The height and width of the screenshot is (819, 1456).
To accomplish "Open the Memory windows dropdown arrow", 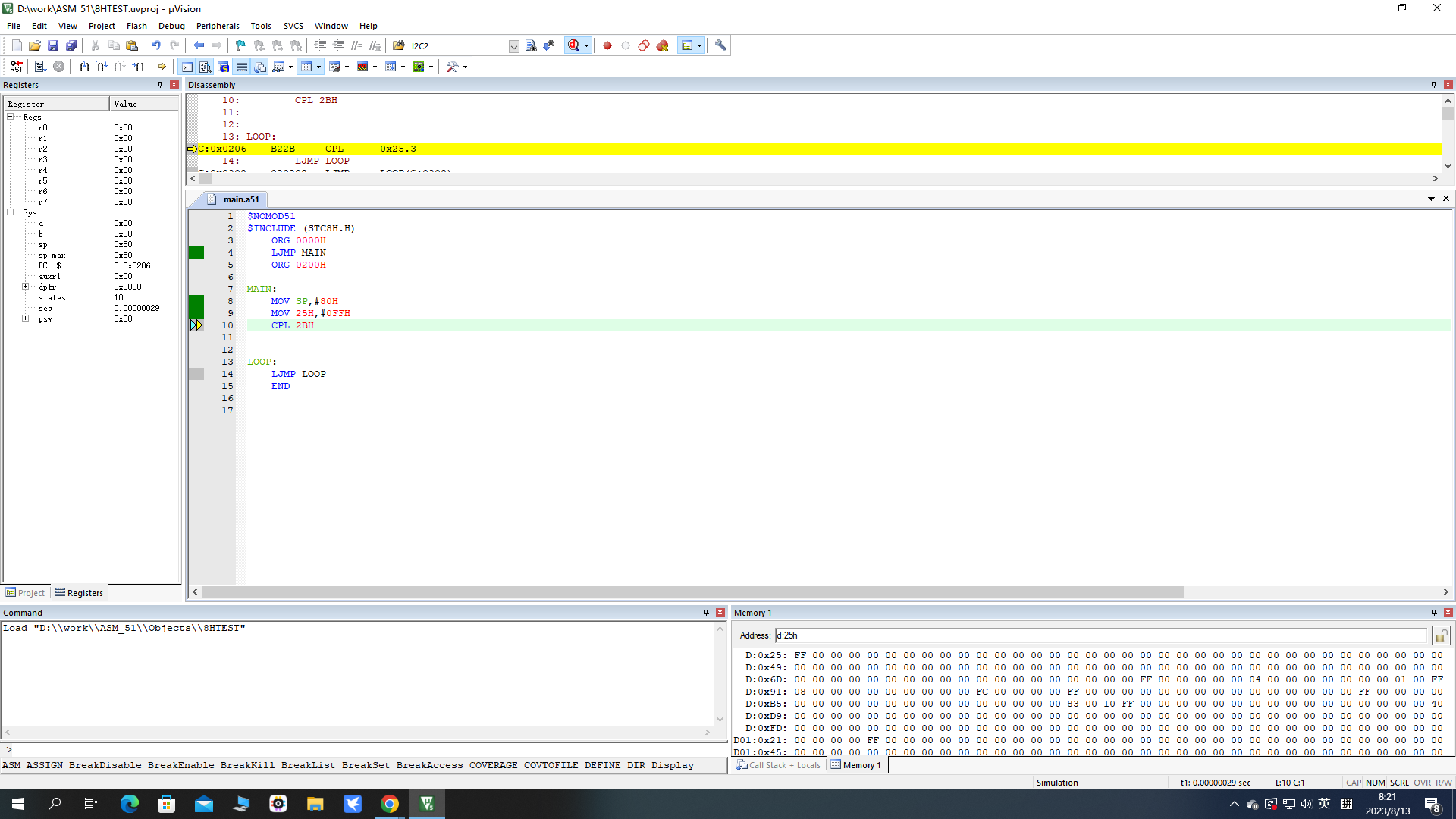I will click(x=318, y=67).
